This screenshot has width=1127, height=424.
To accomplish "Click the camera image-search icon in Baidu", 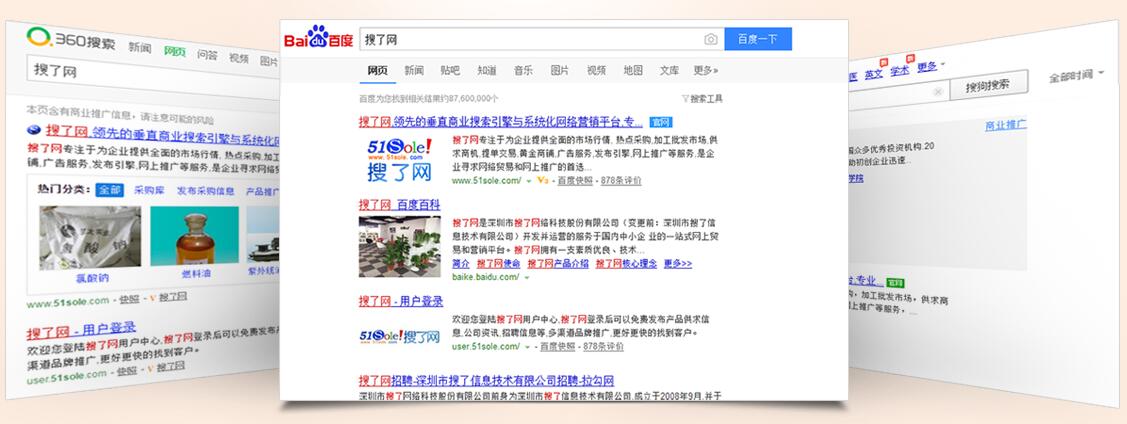I will (x=710, y=40).
